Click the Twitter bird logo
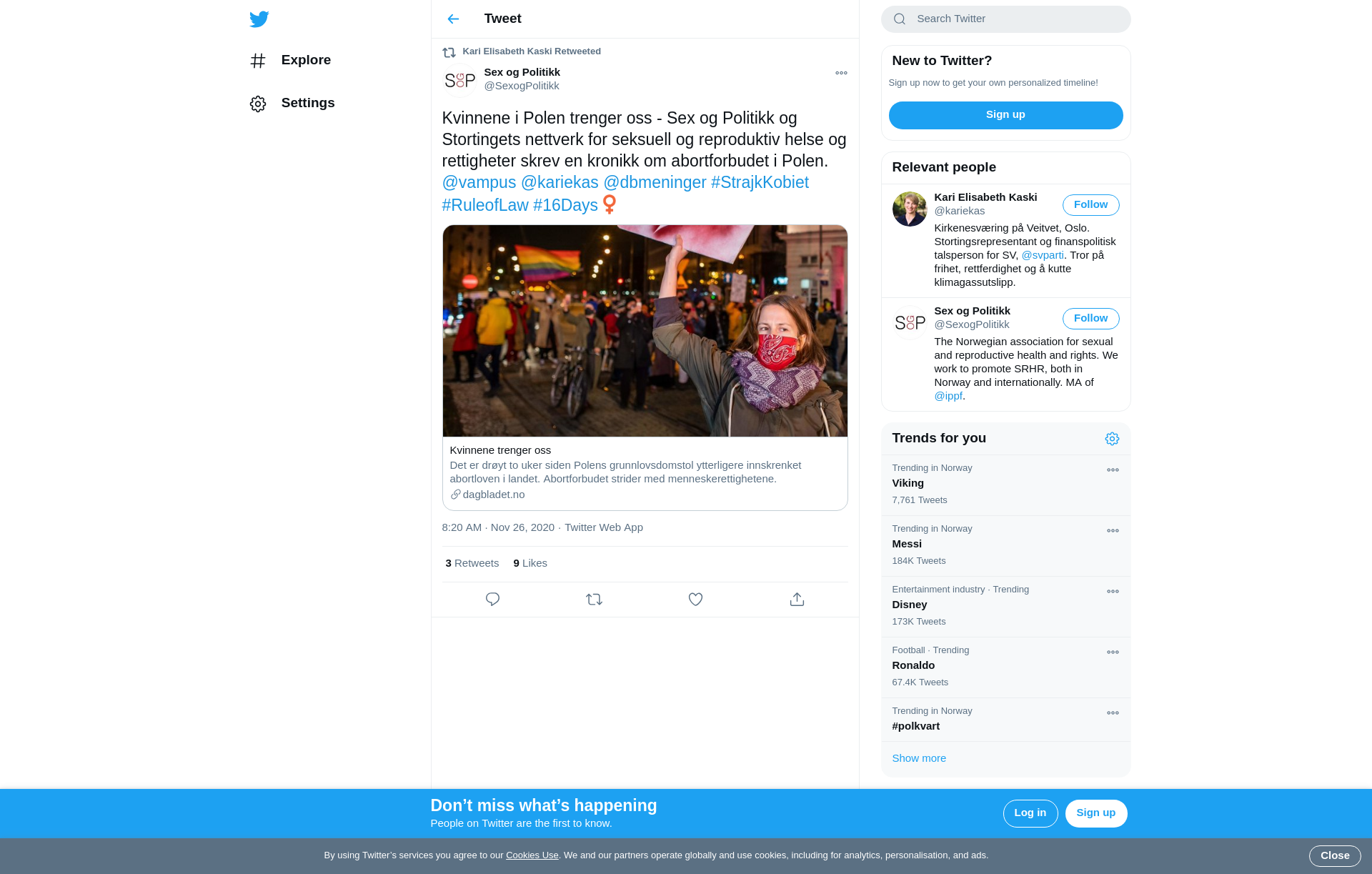 pyautogui.click(x=259, y=19)
